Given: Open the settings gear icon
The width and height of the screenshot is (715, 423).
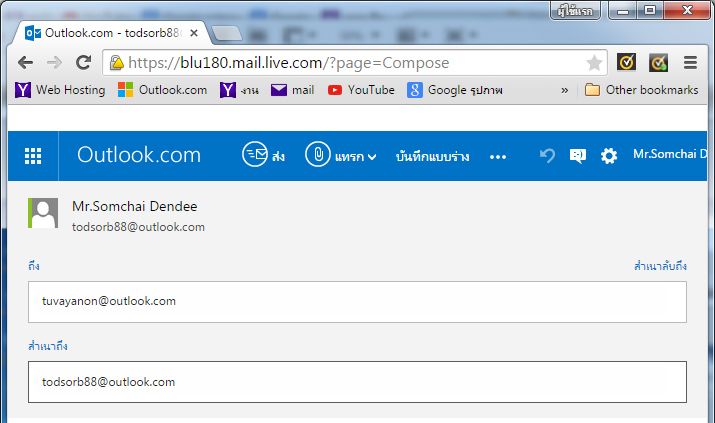Looking at the screenshot, I should tap(608, 156).
